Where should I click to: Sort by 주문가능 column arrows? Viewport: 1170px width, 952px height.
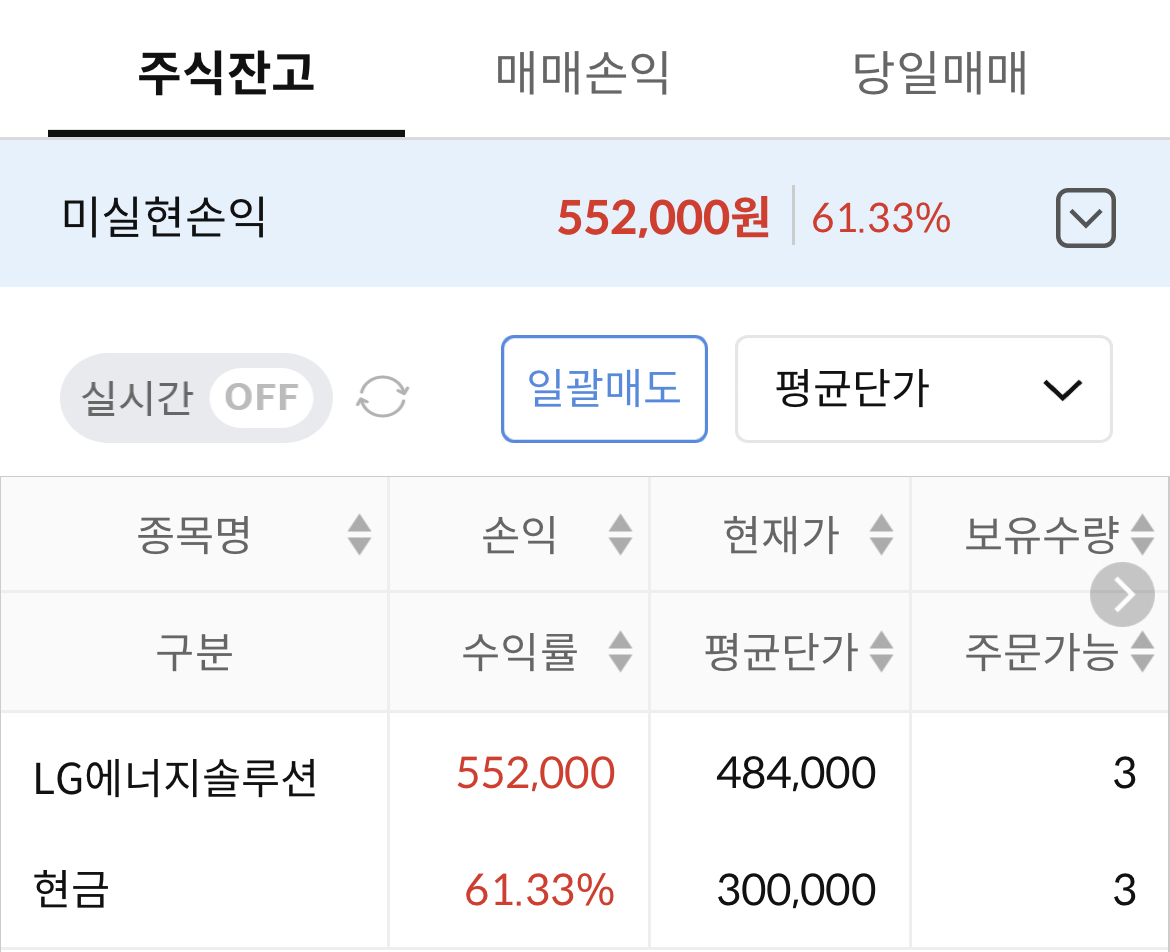[1142, 651]
